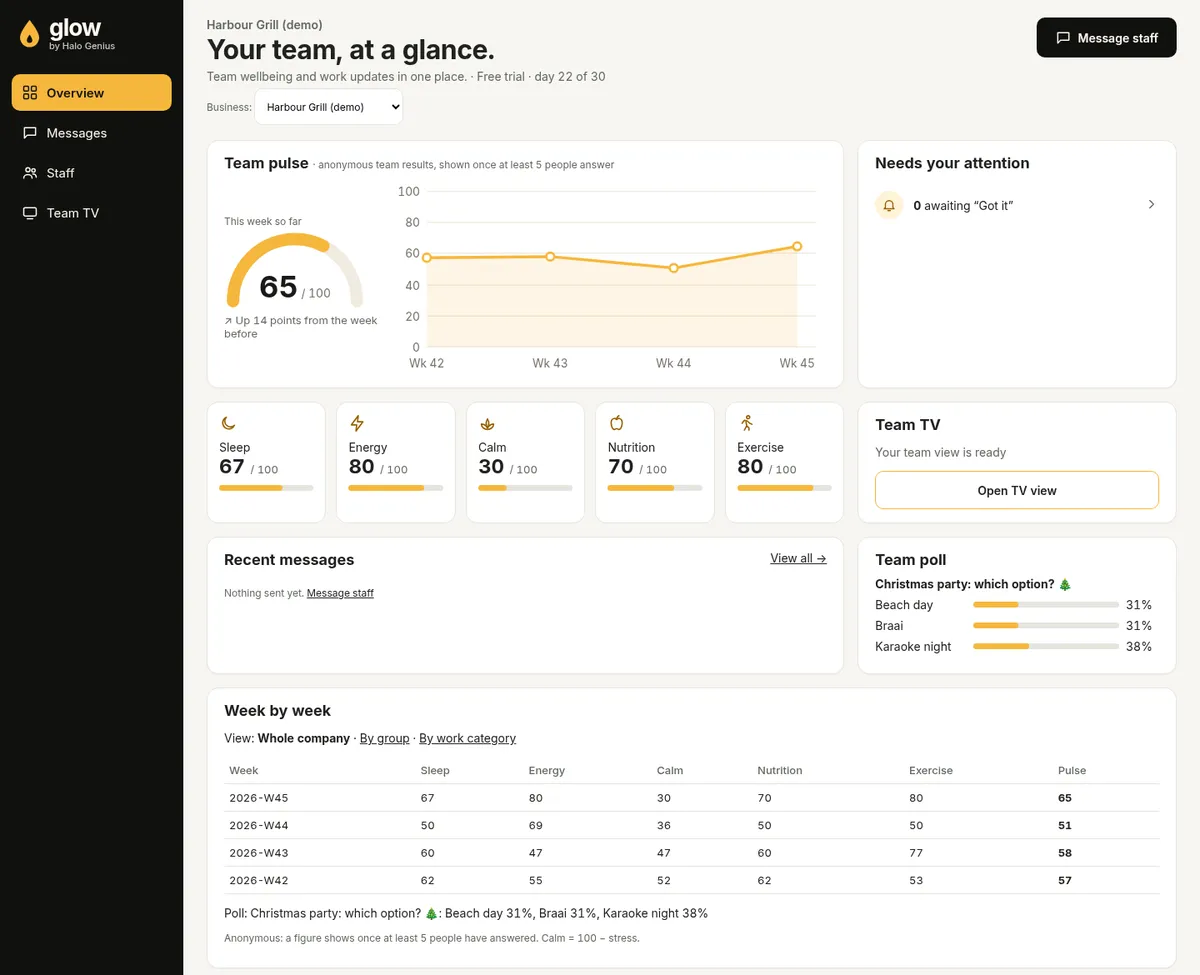Click the Karaoke night poll bar

[x=1046, y=646]
